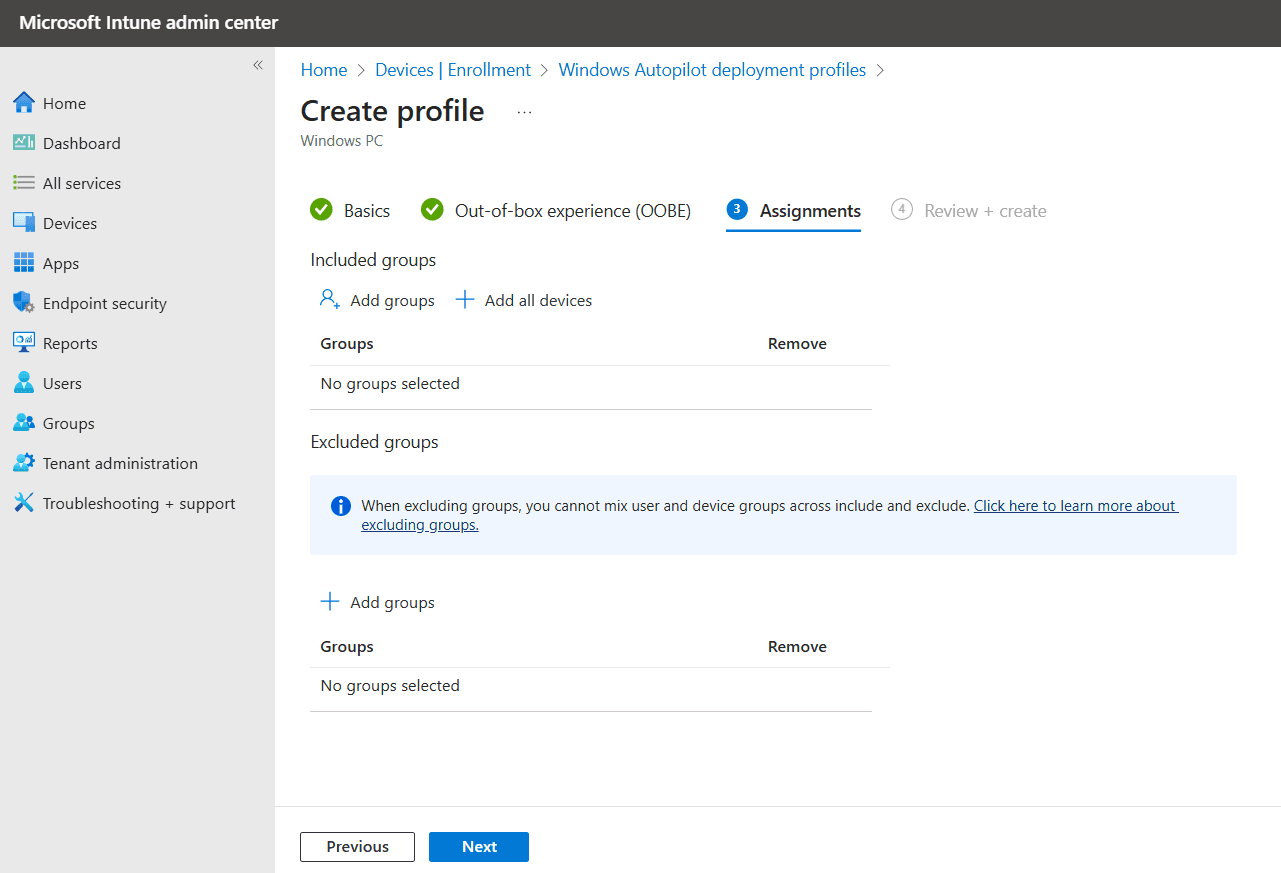Open the Home section in sidebar
1281x873 pixels.
[63, 102]
